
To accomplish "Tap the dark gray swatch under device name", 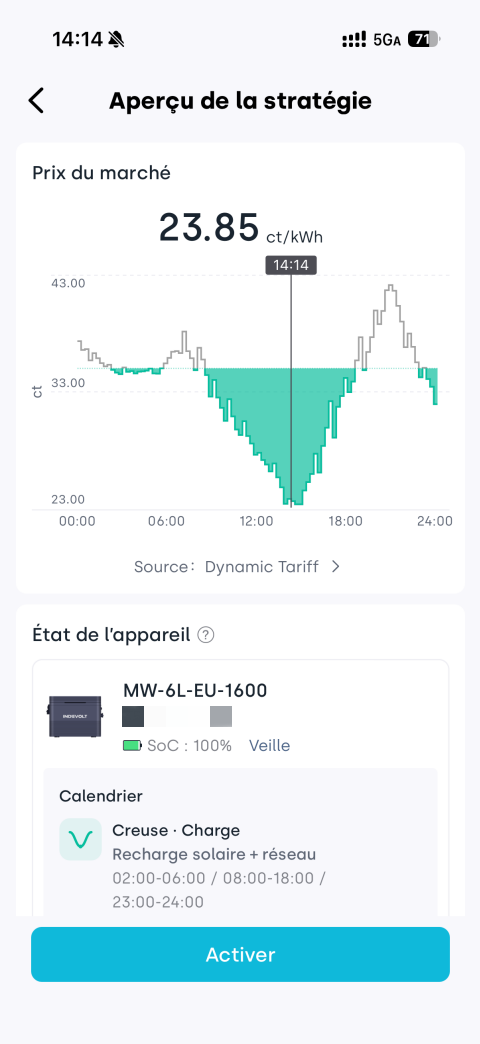I will click(x=133, y=716).
